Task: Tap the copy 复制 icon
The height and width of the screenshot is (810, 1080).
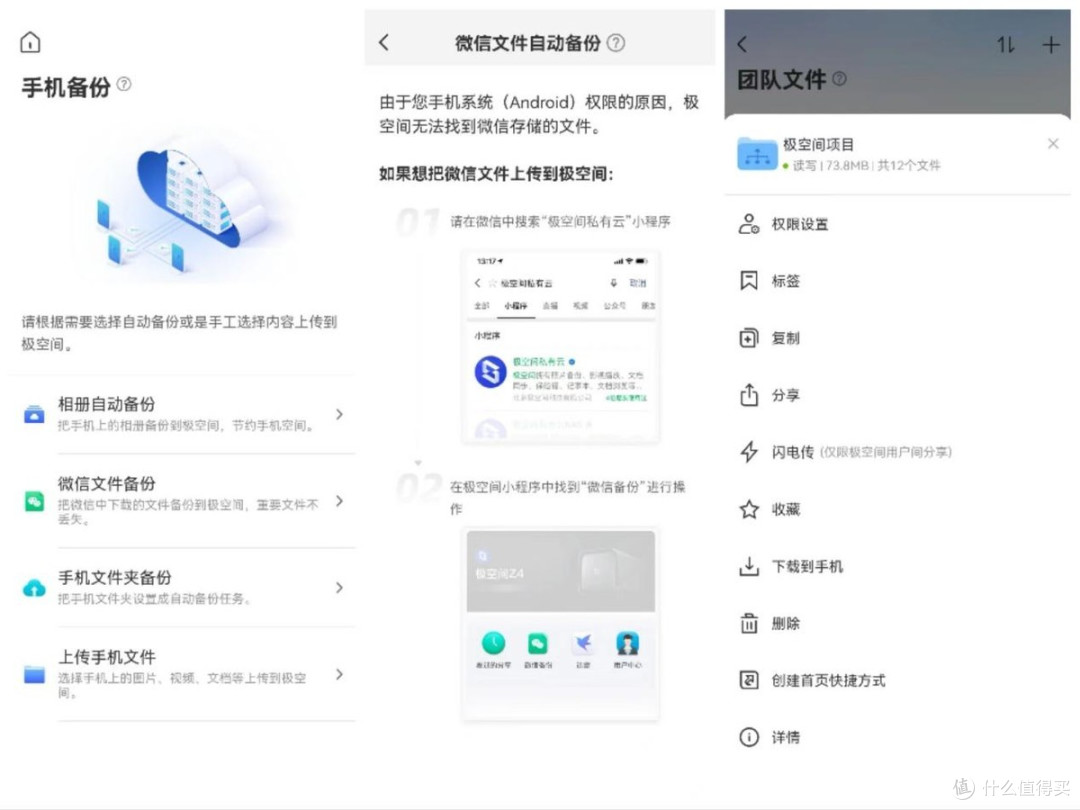Action: (x=749, y=338)
